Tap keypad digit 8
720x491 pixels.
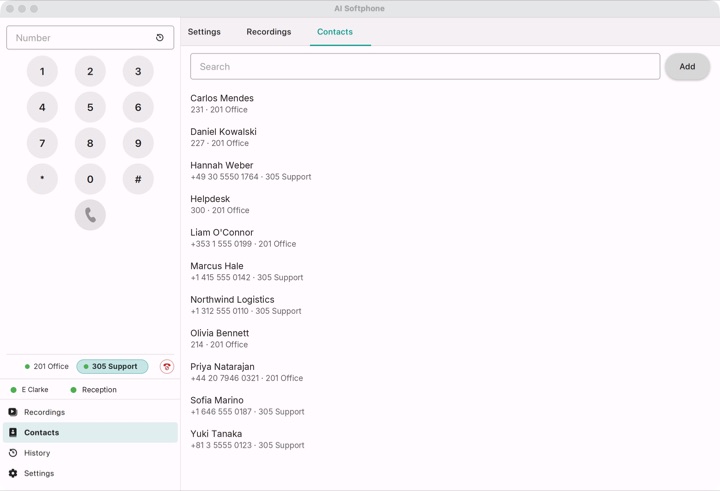(x=90, y=143)
